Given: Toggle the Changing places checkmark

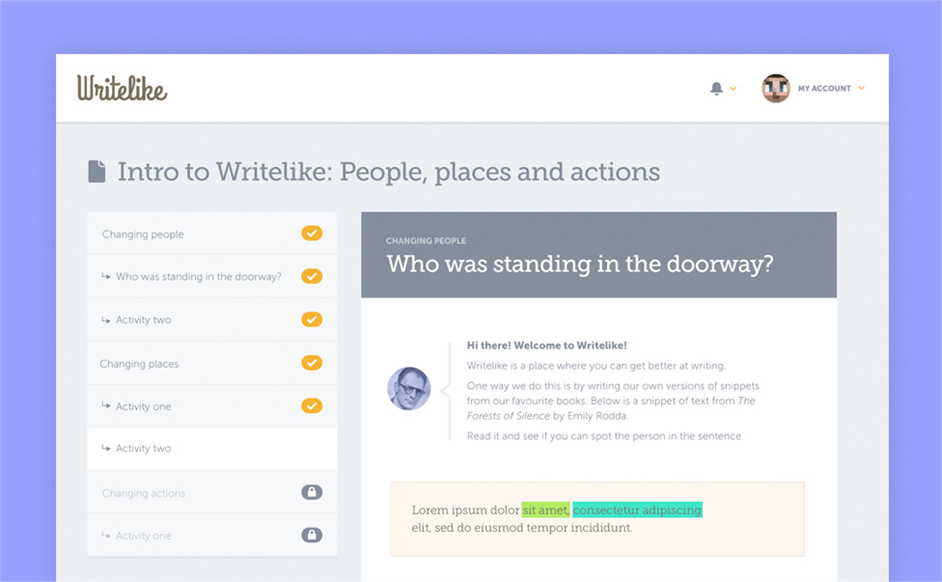Looking at the screenshot, I should click(x=312, y=363).
